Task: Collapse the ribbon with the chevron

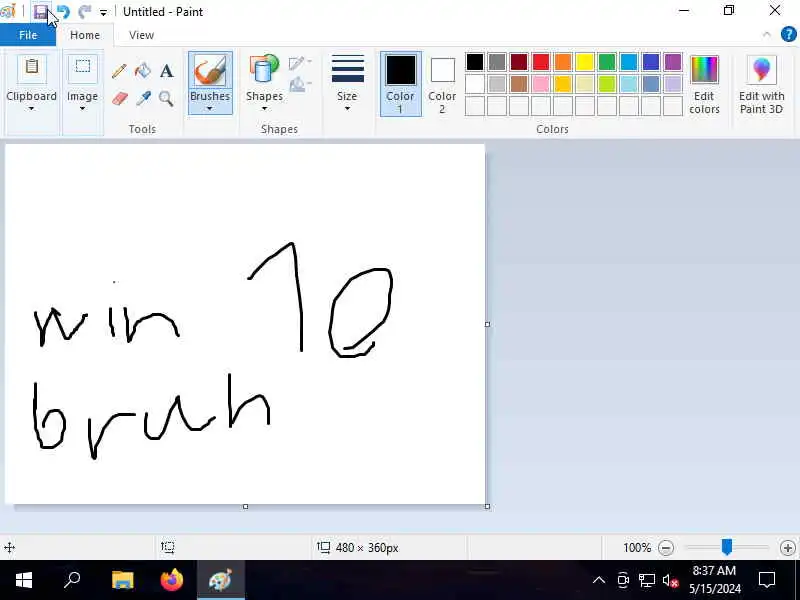Action: coord(766,35)
